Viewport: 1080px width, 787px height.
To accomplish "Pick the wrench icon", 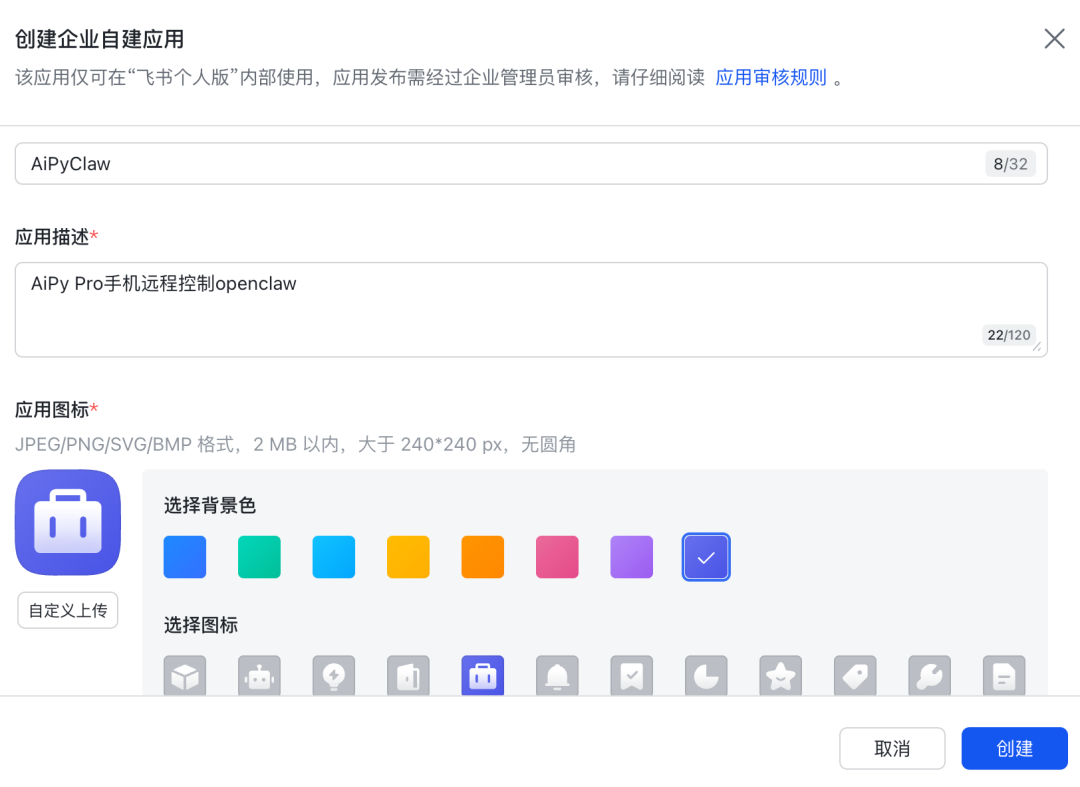I will [x=929, y=675].
